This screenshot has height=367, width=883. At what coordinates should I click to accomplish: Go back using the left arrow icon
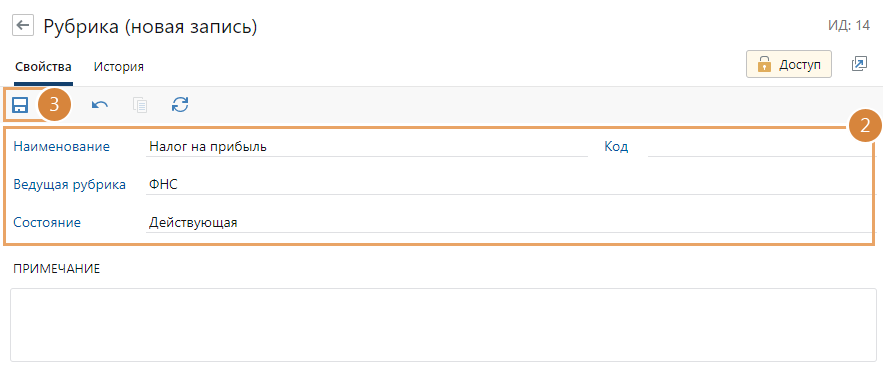(23, 25)
